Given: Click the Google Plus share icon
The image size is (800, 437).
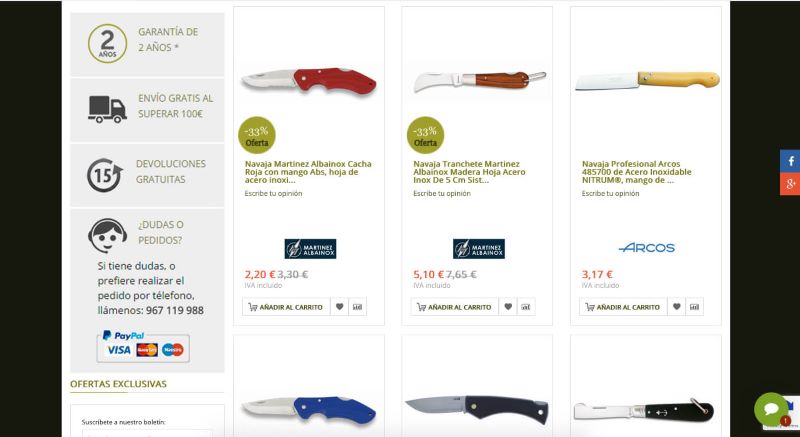Looking at the screenshot, I should pyautogui.click(x=790, y=184).
